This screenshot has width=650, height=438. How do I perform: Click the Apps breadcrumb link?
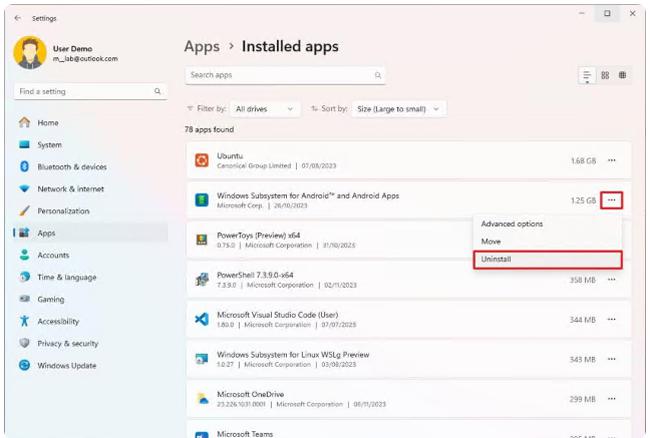203,47
